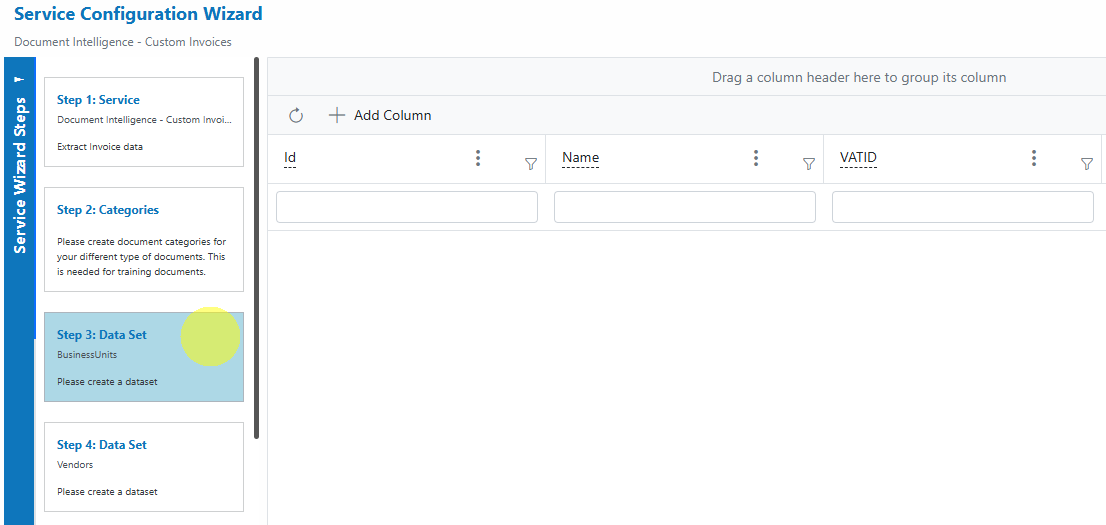Sort by the Name column header

tap(581, 157)
